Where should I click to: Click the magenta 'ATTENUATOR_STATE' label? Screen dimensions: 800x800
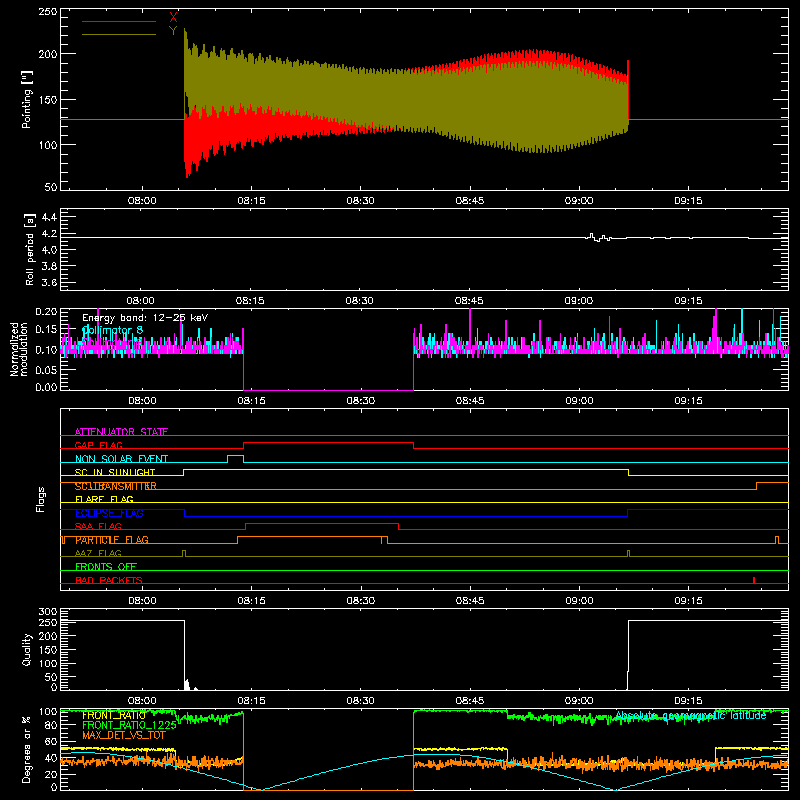pyautogui.click(x=121, y=432)
